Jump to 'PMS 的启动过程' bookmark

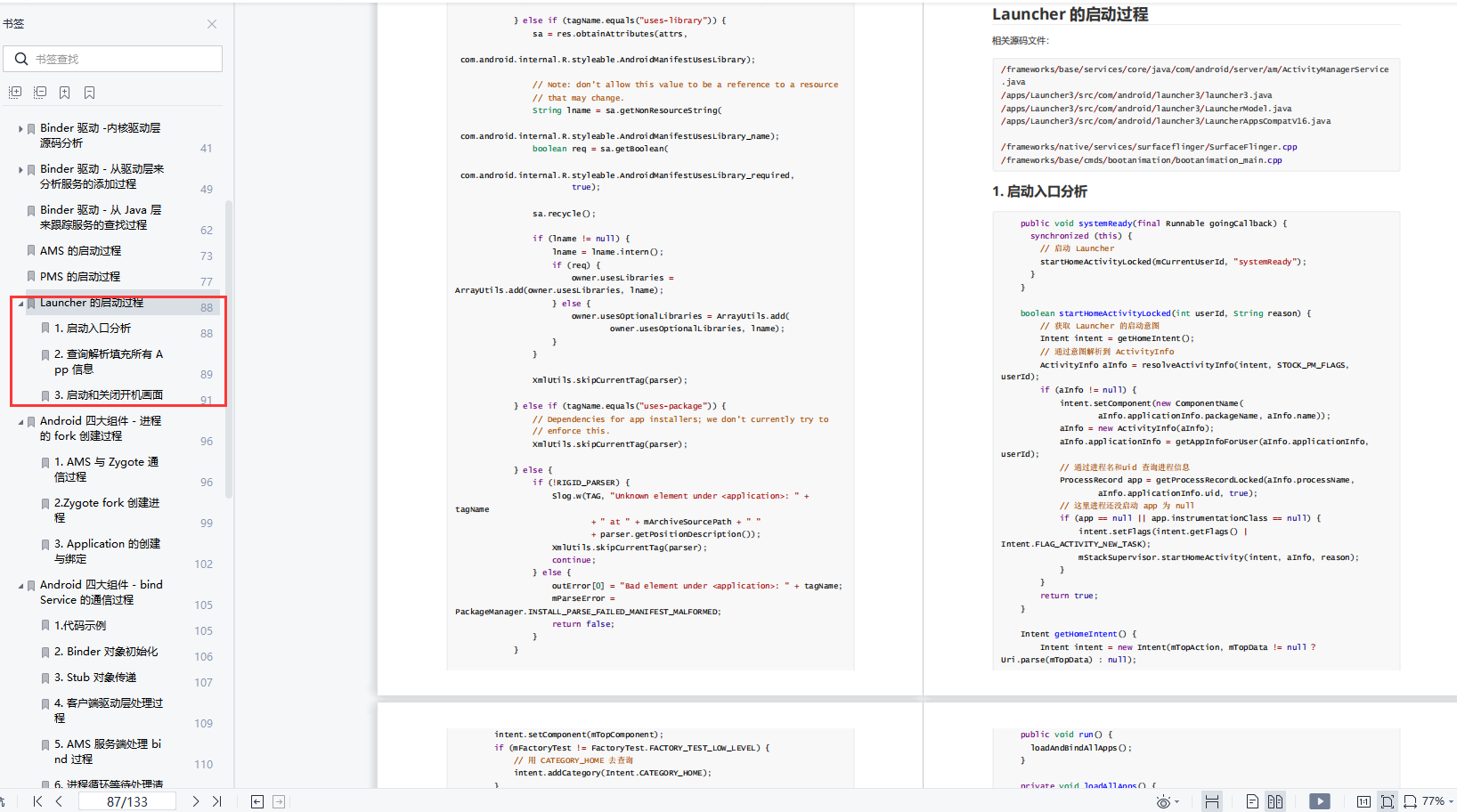click(80, 277)
